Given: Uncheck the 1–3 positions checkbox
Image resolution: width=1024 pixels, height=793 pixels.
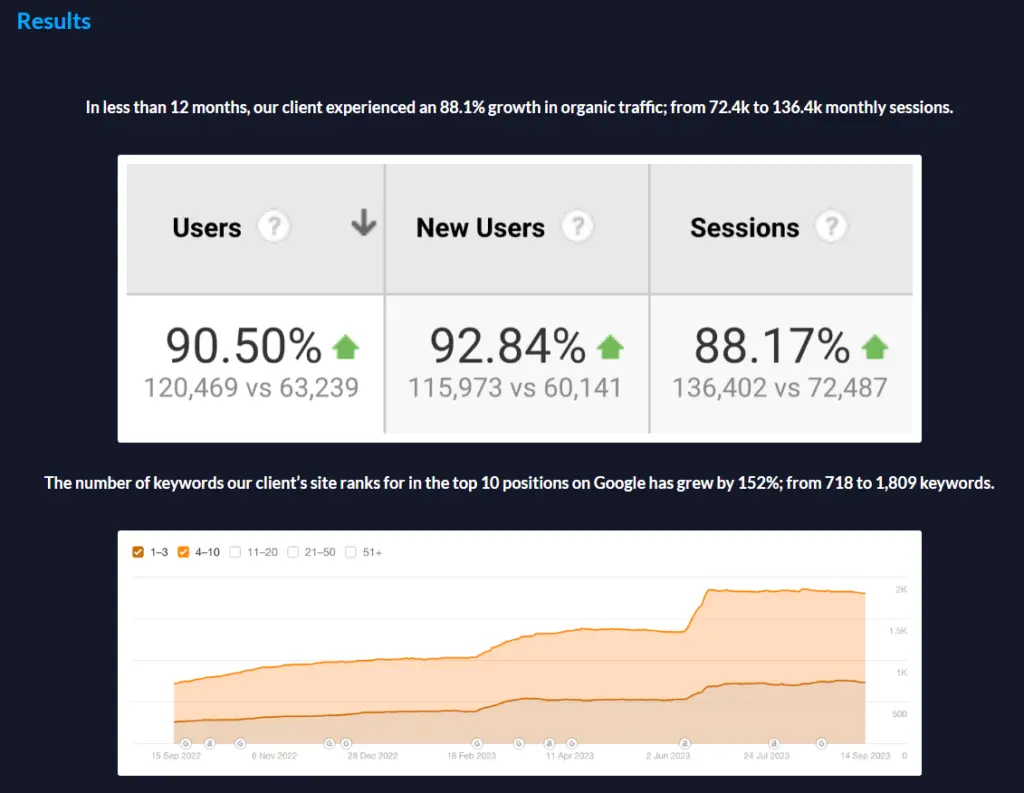Looking at the screenshot, I should point(138,552).
